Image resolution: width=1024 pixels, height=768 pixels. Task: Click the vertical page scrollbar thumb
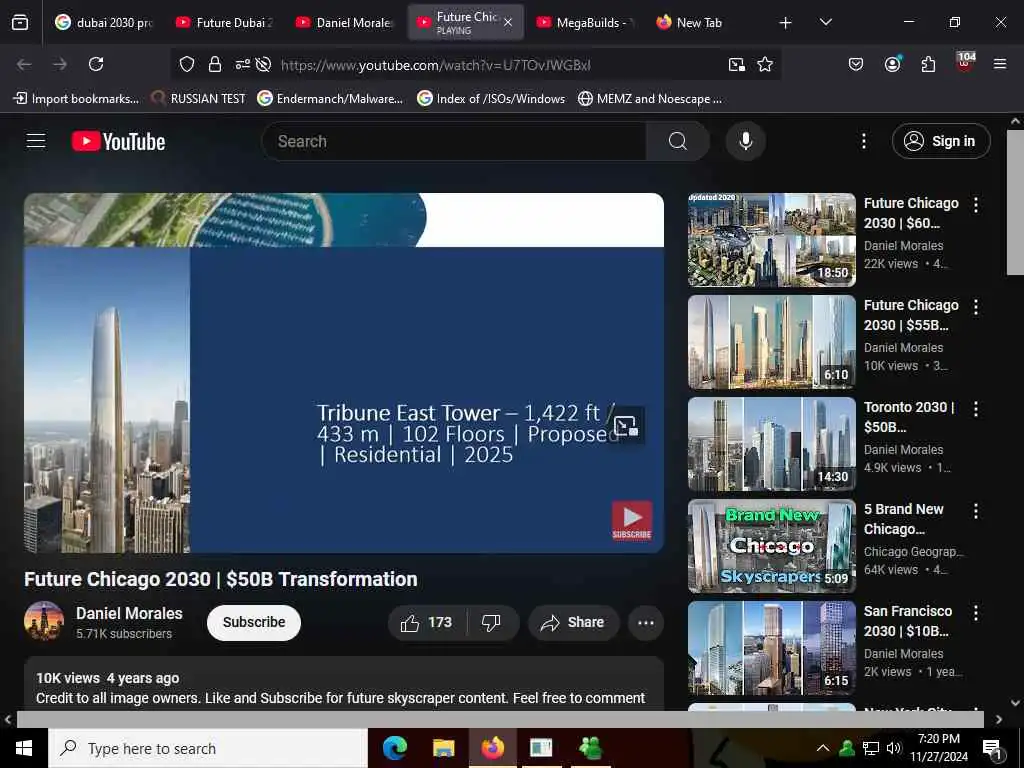(x=1015, y=202)
